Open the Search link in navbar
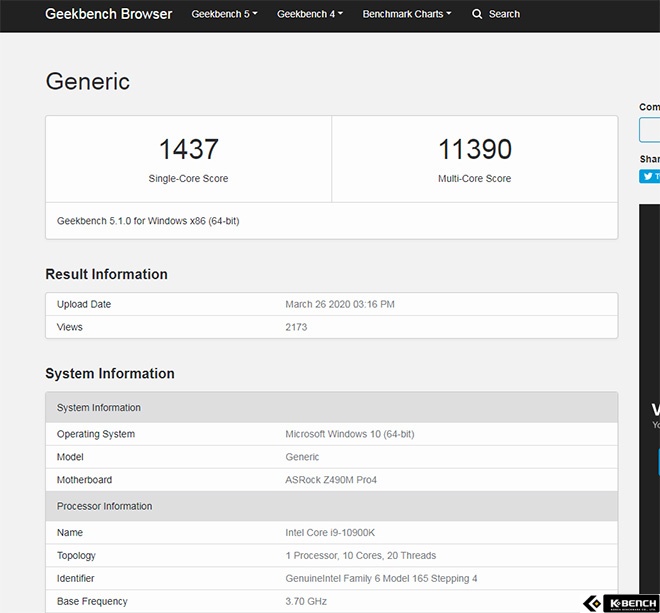 pyautogui.click(x=504, y=14)
